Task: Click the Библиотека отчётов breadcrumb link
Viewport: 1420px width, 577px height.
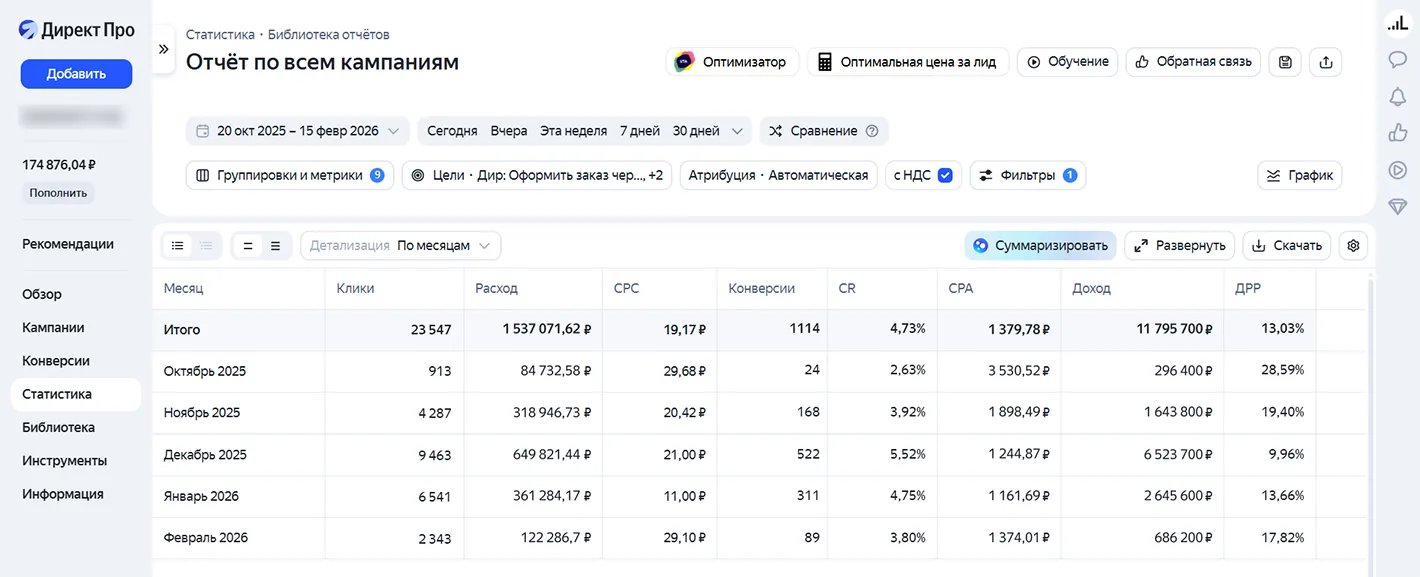Action: pos(329,34)
